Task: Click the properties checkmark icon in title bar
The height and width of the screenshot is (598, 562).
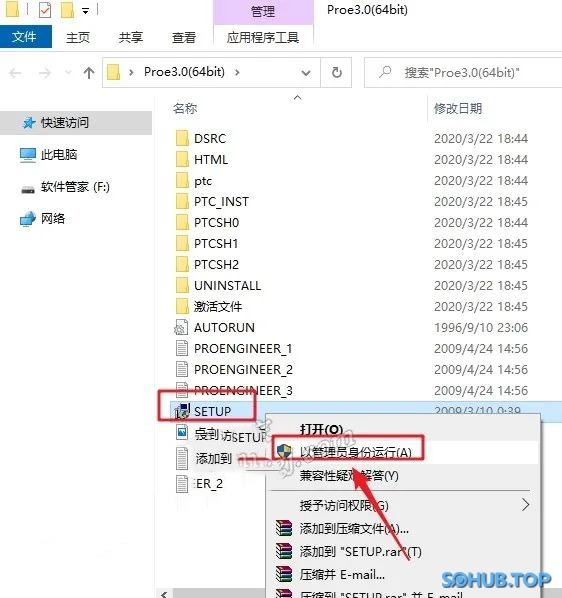Action: pyautogui.click(x=45, y=10)
